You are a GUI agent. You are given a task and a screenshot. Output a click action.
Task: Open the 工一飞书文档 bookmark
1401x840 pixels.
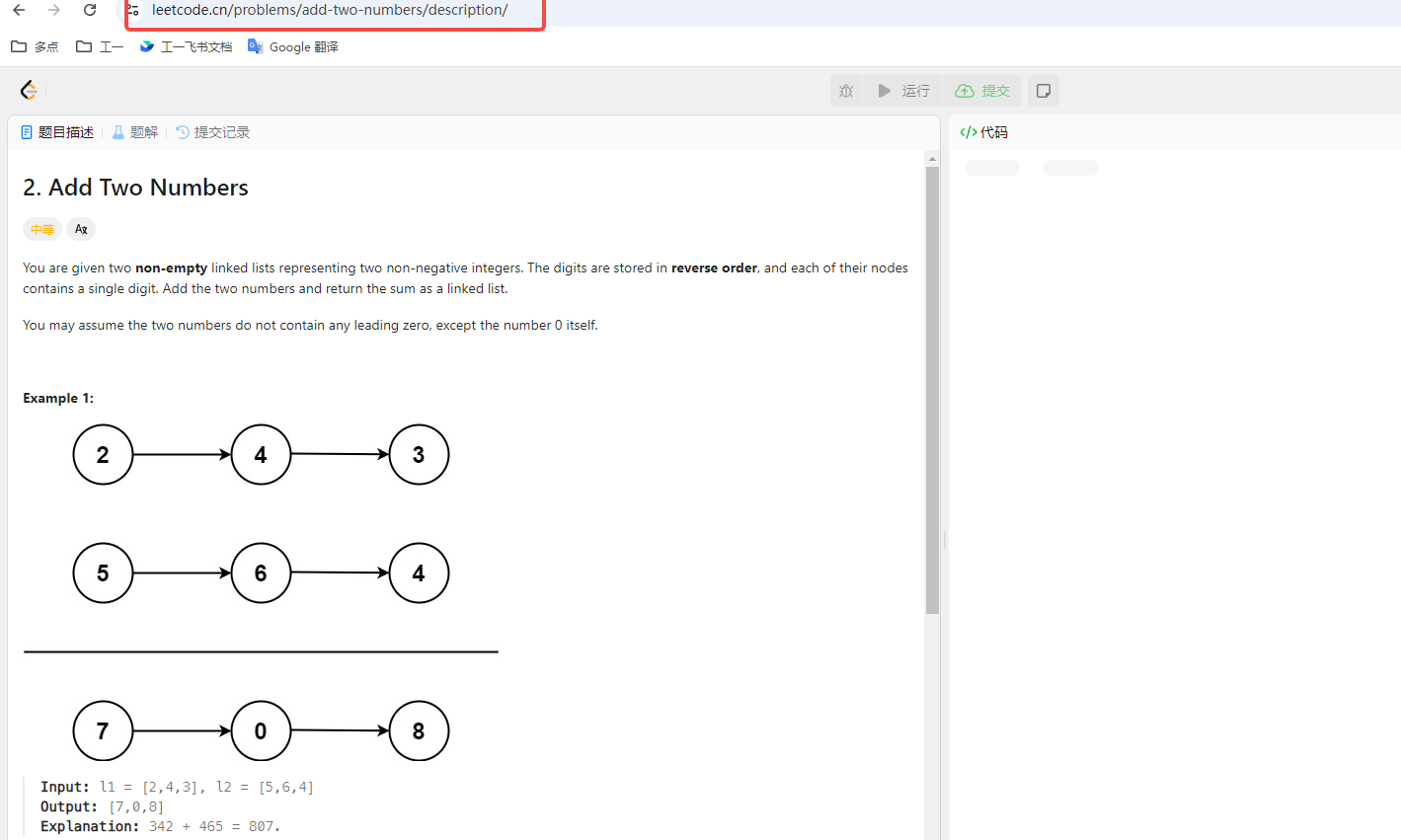(186, 46)
